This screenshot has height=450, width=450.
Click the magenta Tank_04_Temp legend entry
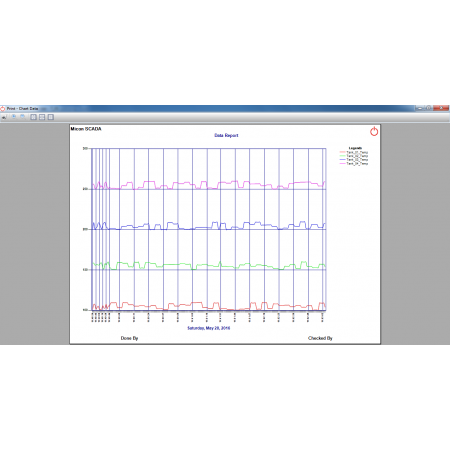click(x=354, y=164)
